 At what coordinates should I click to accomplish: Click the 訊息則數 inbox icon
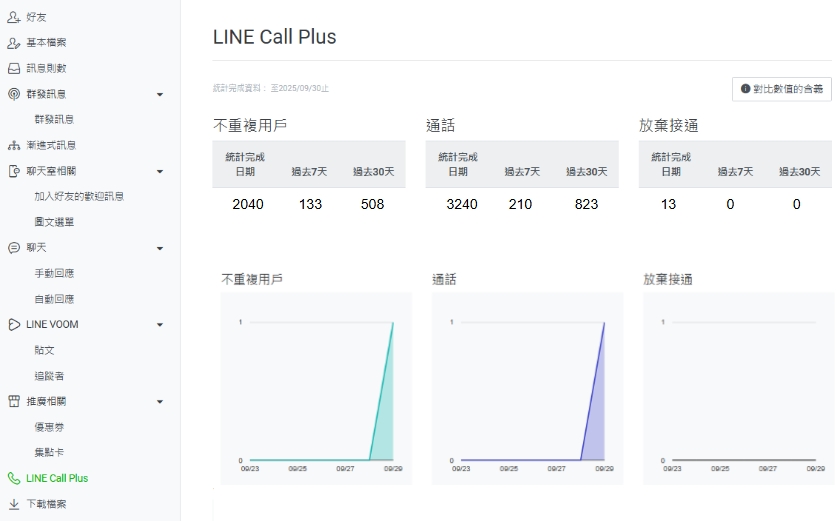click(x=13, y=69)
